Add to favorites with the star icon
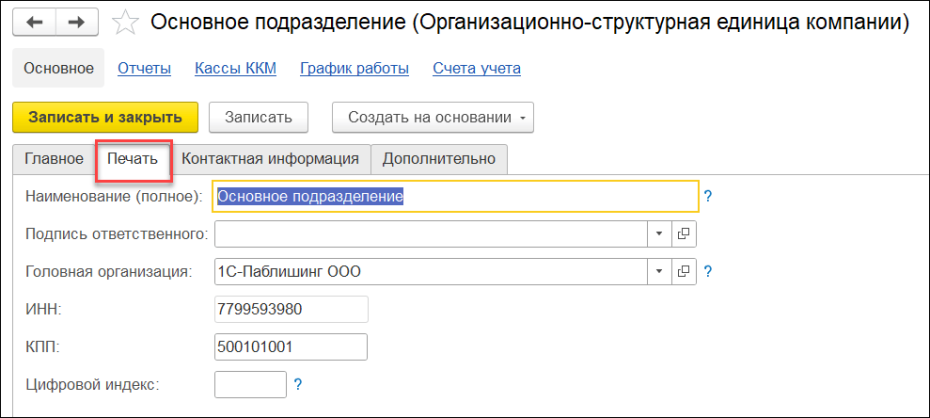930x418 pixels. pos(125,23)
